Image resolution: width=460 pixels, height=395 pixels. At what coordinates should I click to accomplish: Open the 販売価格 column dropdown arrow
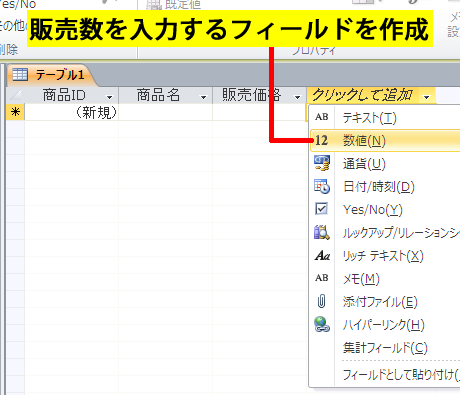click(297, 97)
